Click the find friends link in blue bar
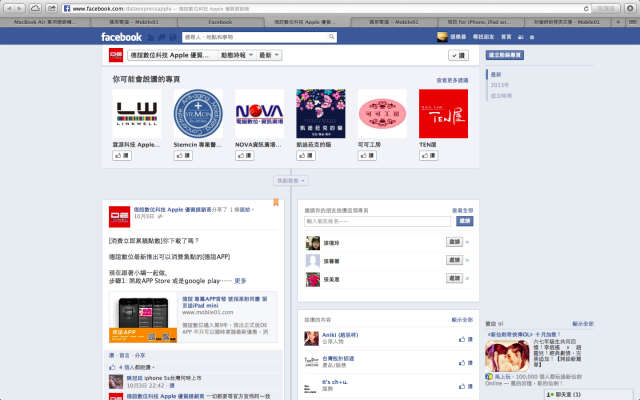This screenshot has height=400, width=640. click(x=483, y=37)
